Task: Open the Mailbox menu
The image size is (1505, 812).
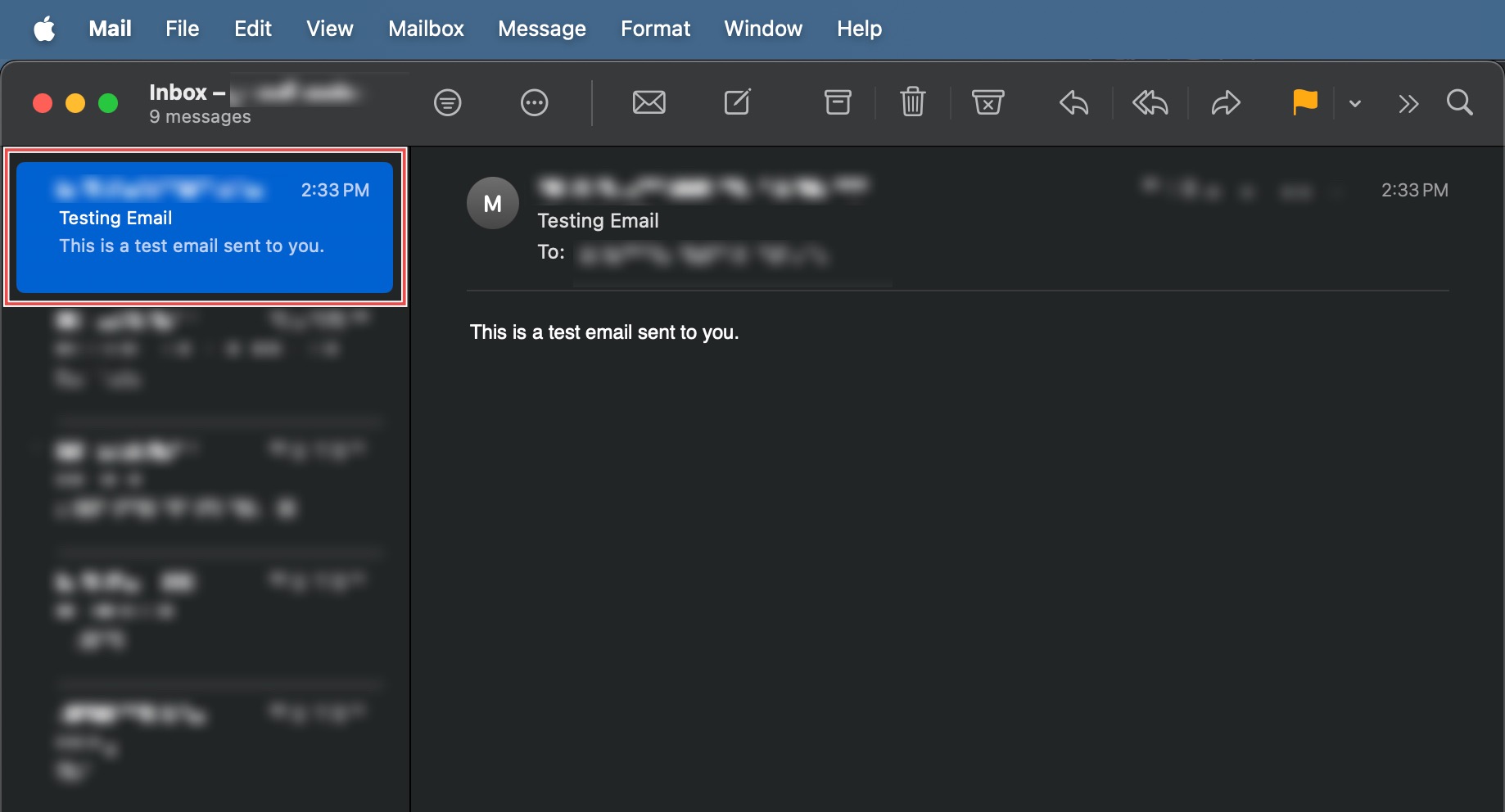Action: (426, 29)
